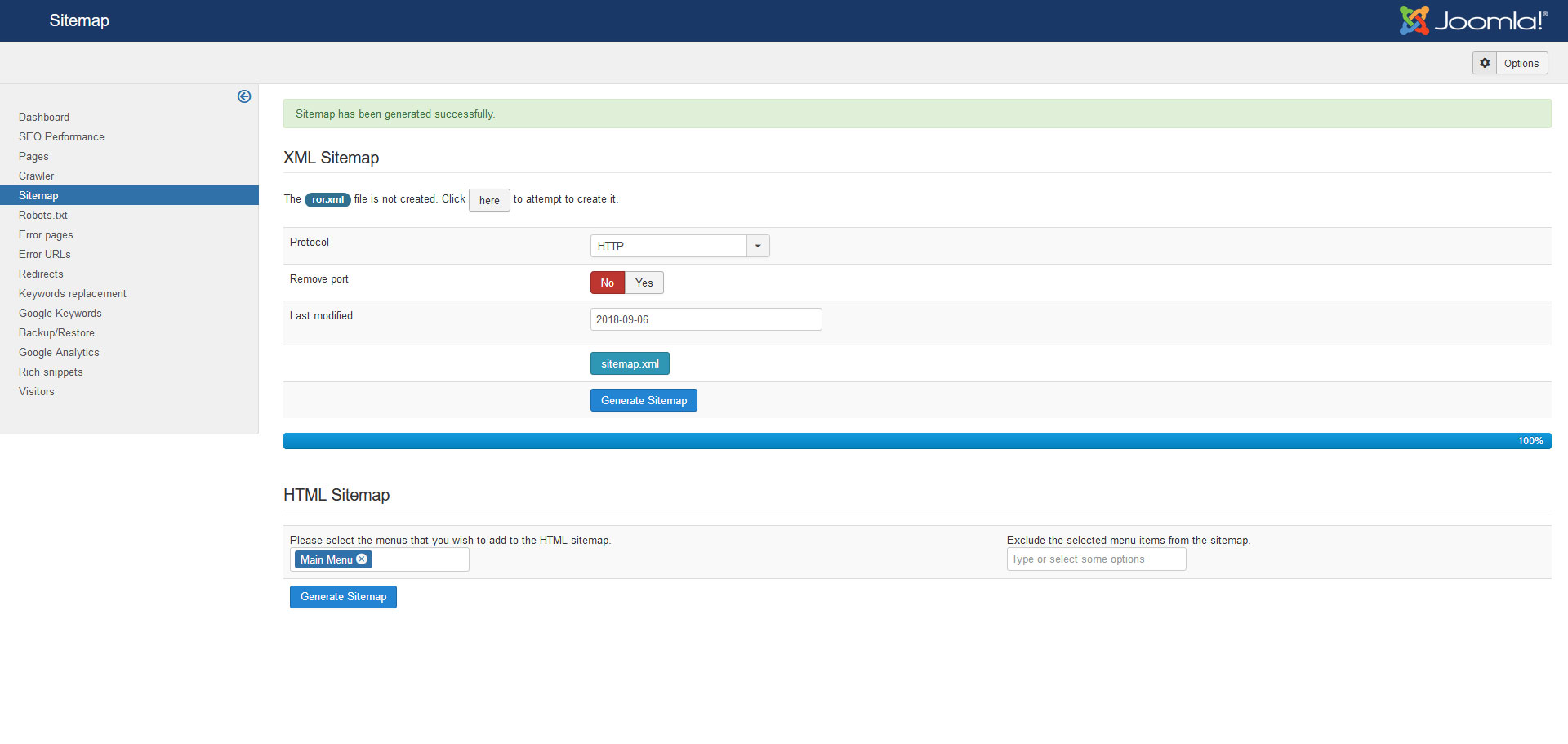Click the XML Generate Sitemap button

pos(644,400)
